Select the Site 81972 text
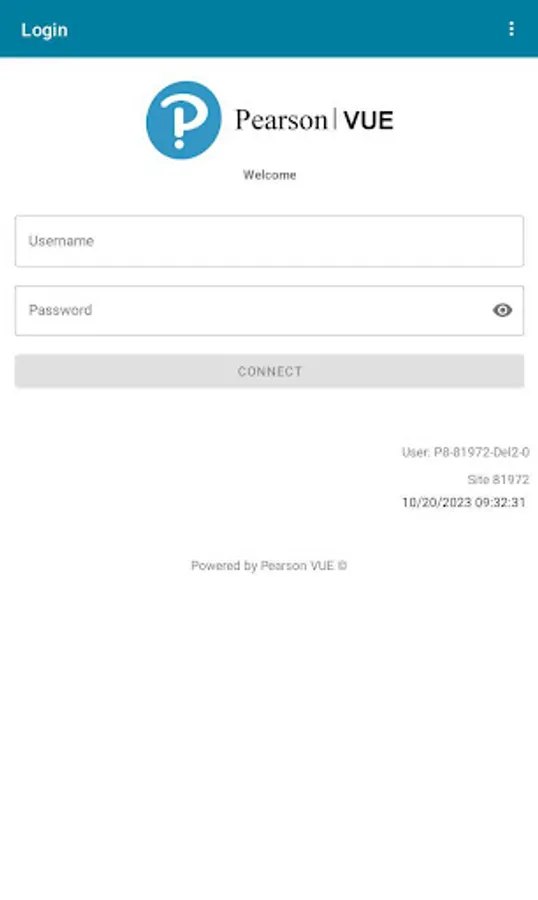This screenshot has width=538, height=900. click(498, 479)
